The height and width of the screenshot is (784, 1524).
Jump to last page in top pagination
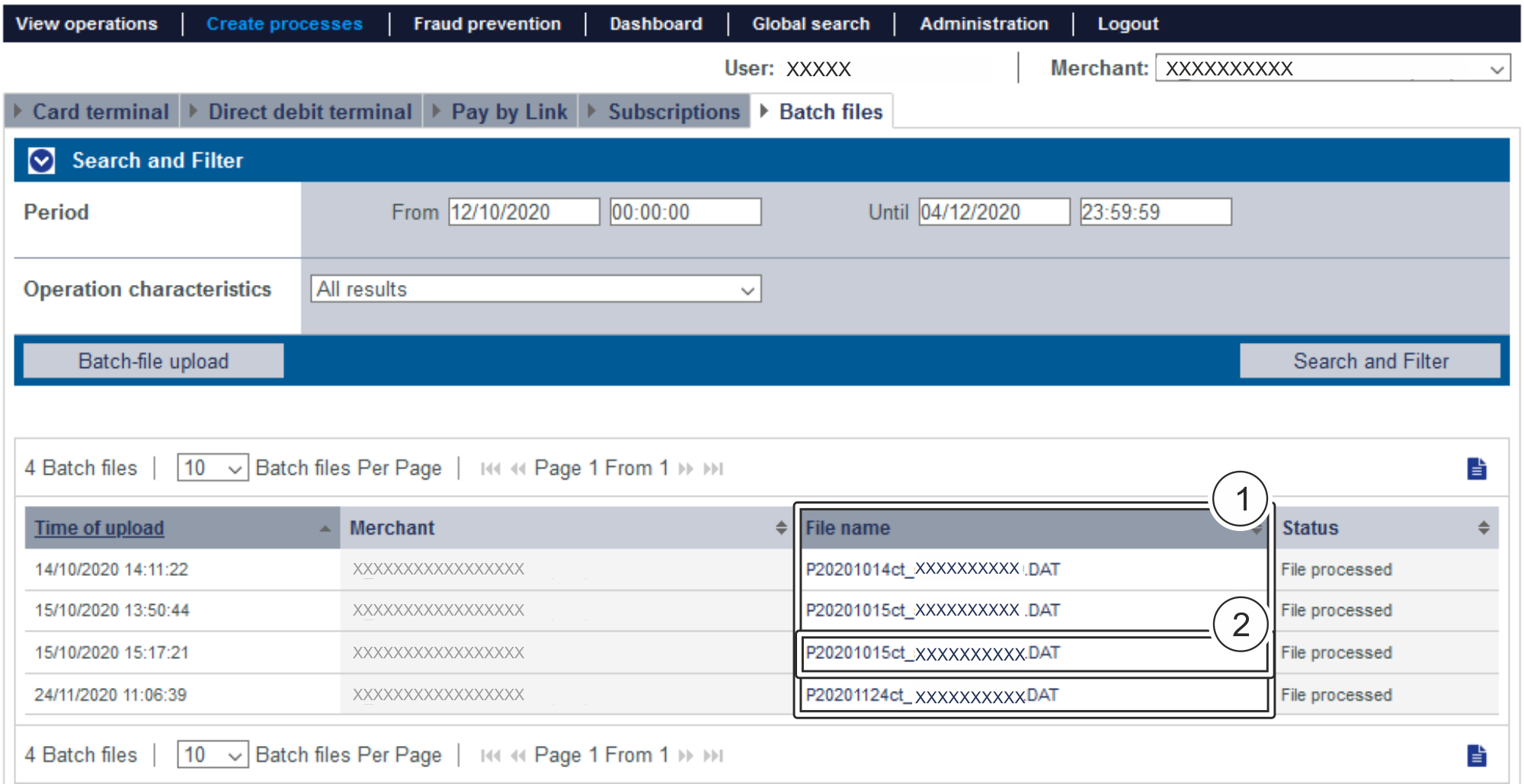pos(713,469)
